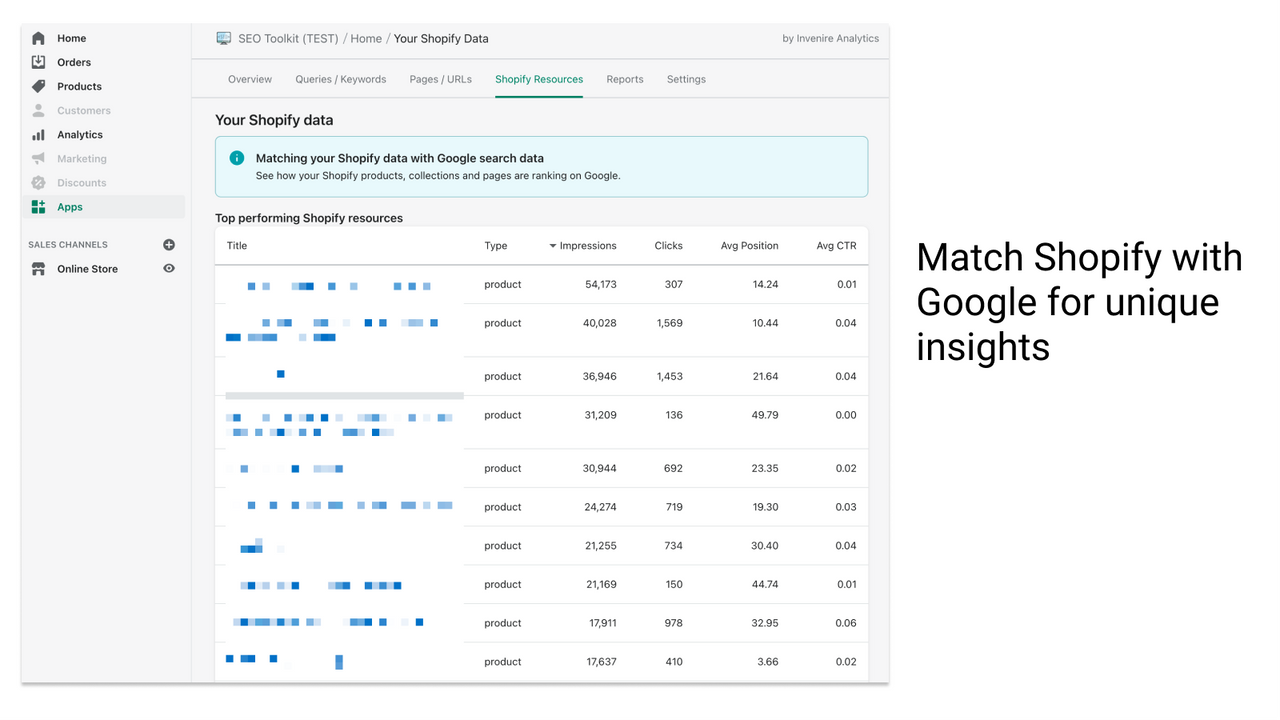
Task: Click the Products tag icon
Action: point(38,86)
